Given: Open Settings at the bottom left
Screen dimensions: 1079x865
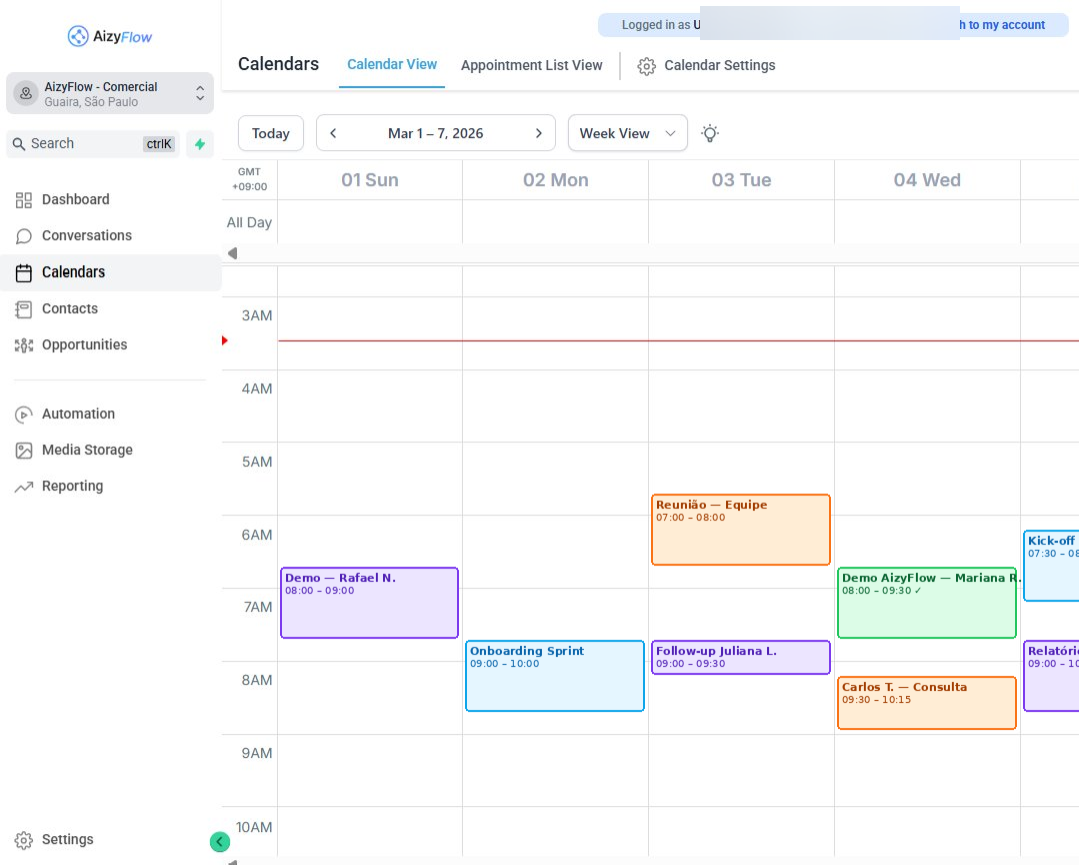Looking at the screenshot, I should (x=22, y=839).
